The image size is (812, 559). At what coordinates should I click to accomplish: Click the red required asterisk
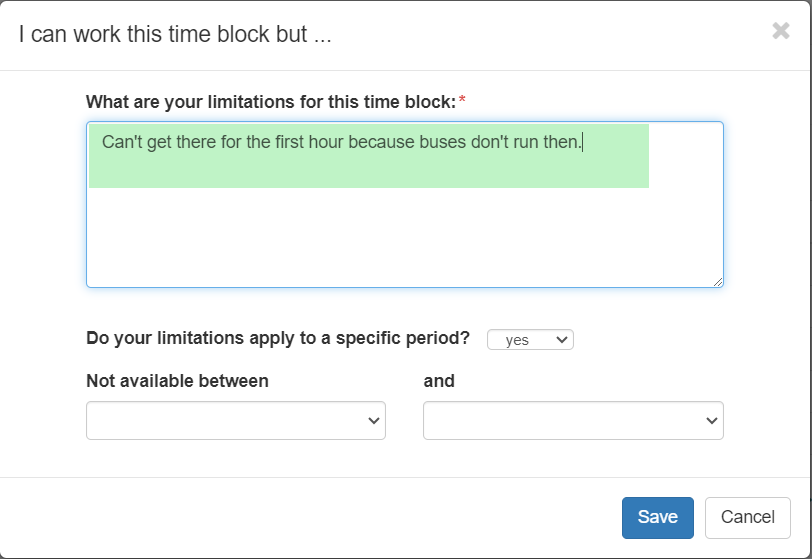tap(462, 100)
